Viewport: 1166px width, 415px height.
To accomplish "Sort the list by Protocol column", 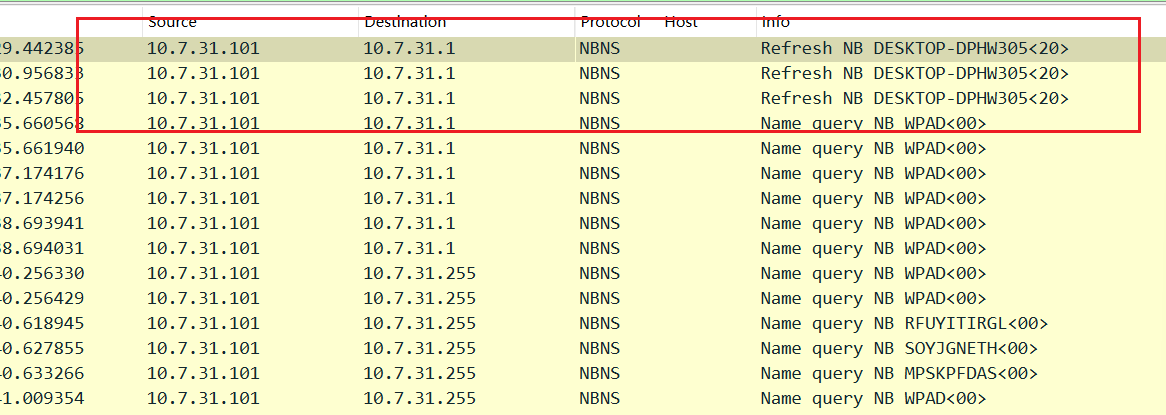I will [610, 22].
